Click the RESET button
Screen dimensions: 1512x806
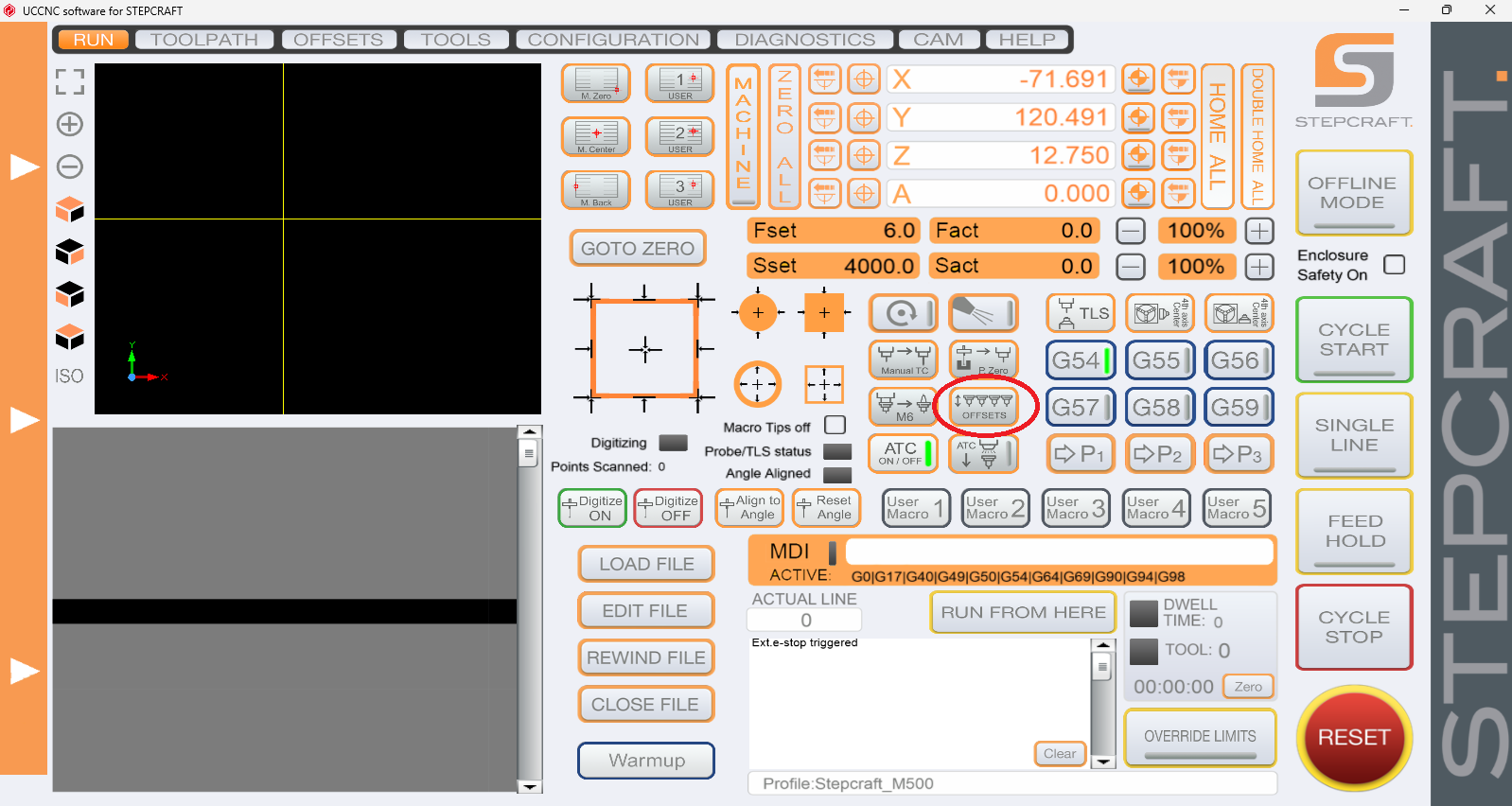click(x=1354, y=738)
